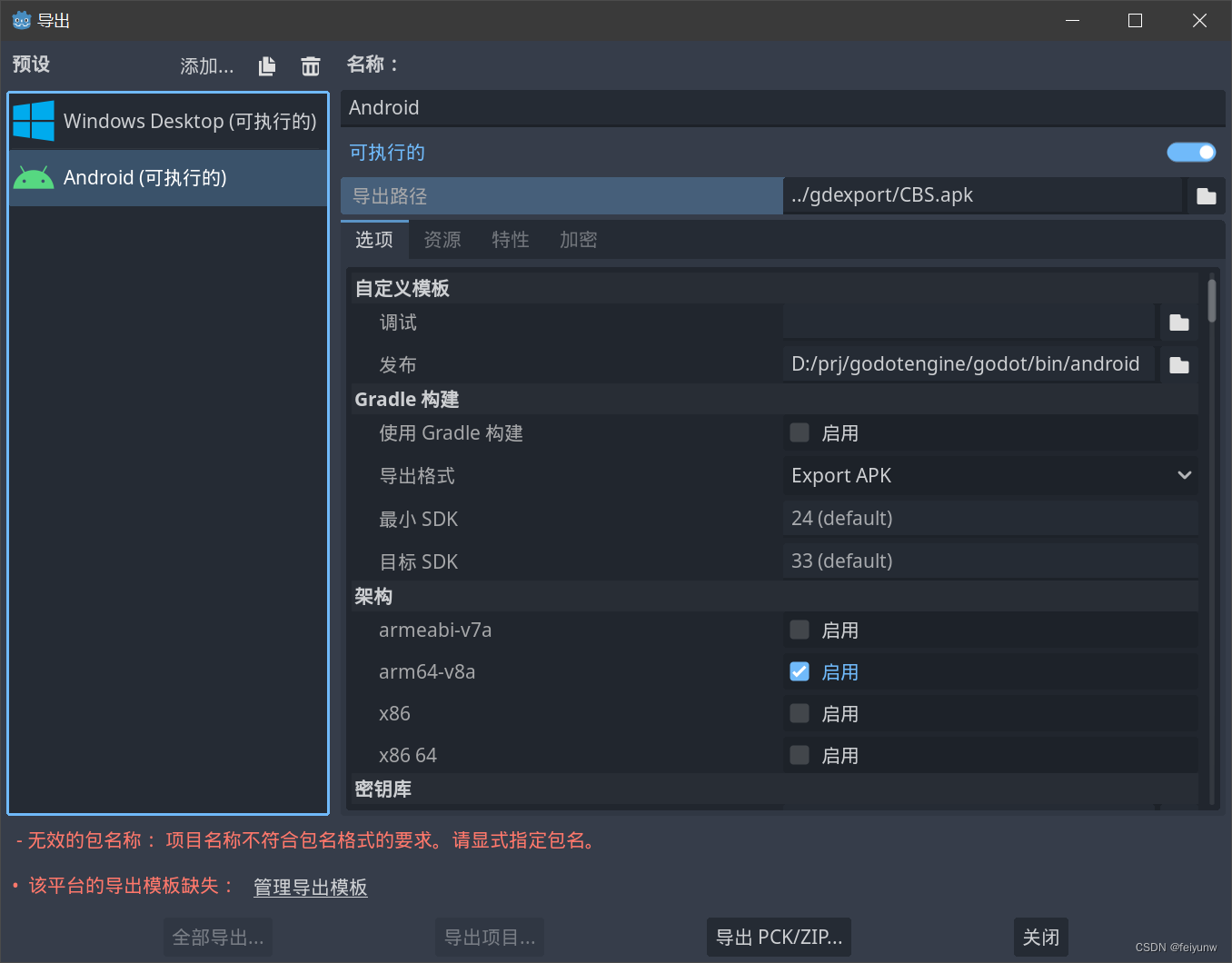Click export path field ../gdexport/CBS.apk

click(x=983, y=195)
